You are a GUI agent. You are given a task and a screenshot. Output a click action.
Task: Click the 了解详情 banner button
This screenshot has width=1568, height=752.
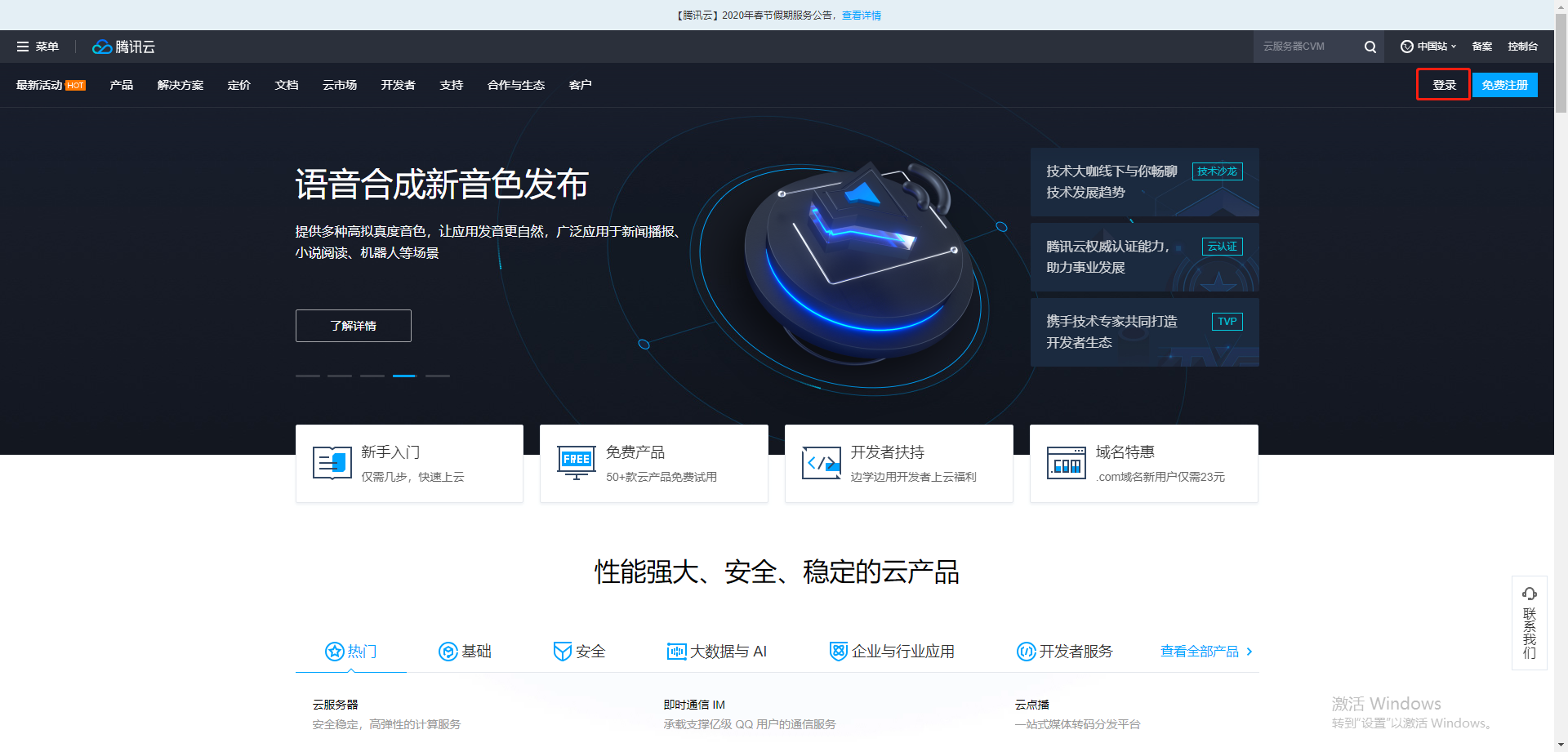tap(354, 326)
